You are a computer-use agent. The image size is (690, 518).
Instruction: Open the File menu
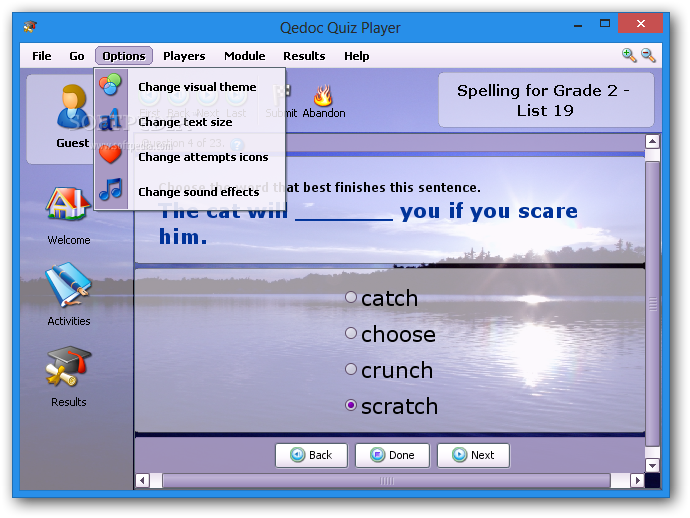[42, 56]
